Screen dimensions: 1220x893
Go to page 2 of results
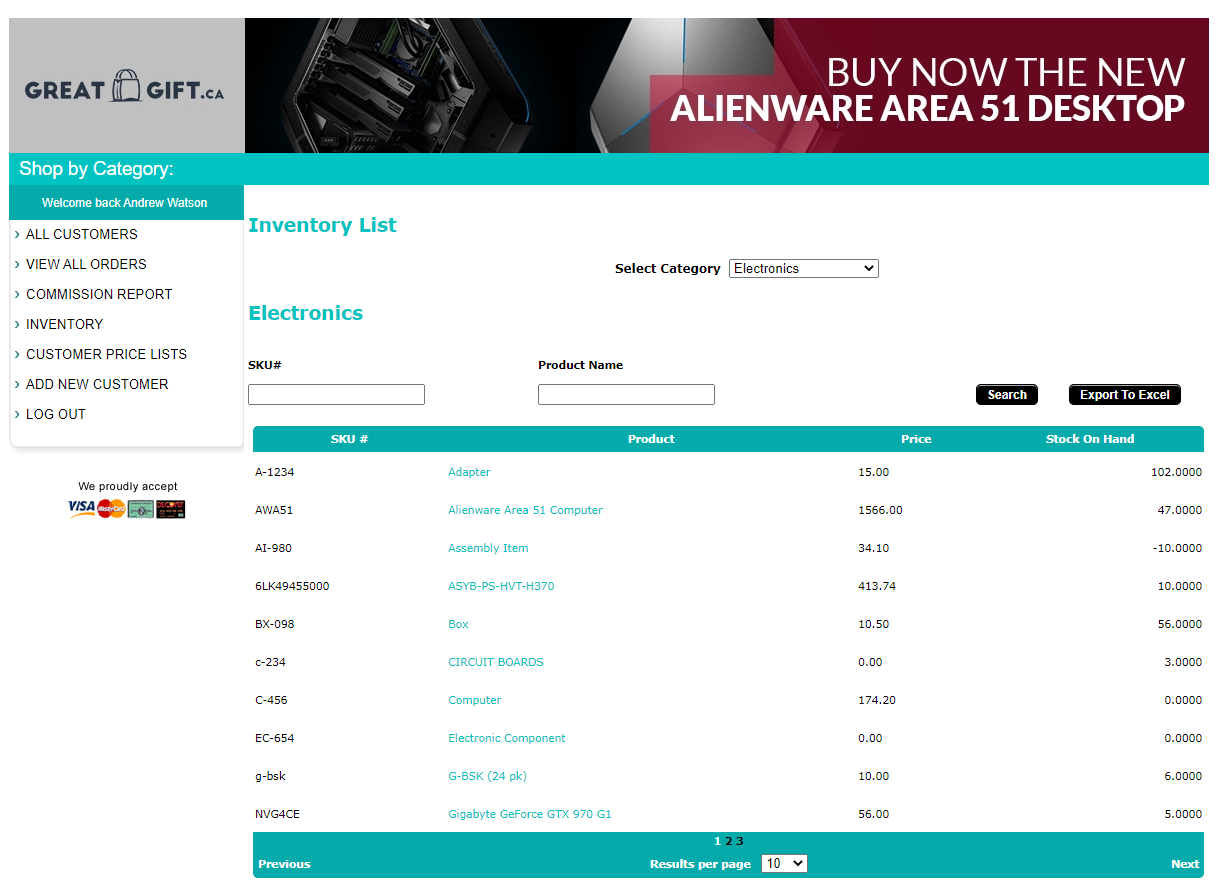click(729, 841)
